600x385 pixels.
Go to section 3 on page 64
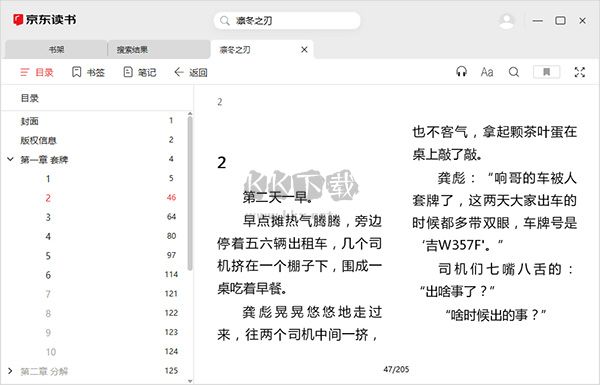[x=96, y=217]
